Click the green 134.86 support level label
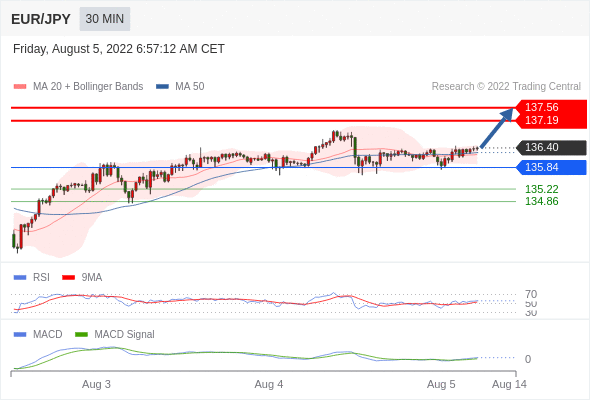Image resolution: width=590 pixels, height=400 pixels. [x=541, y=201]
